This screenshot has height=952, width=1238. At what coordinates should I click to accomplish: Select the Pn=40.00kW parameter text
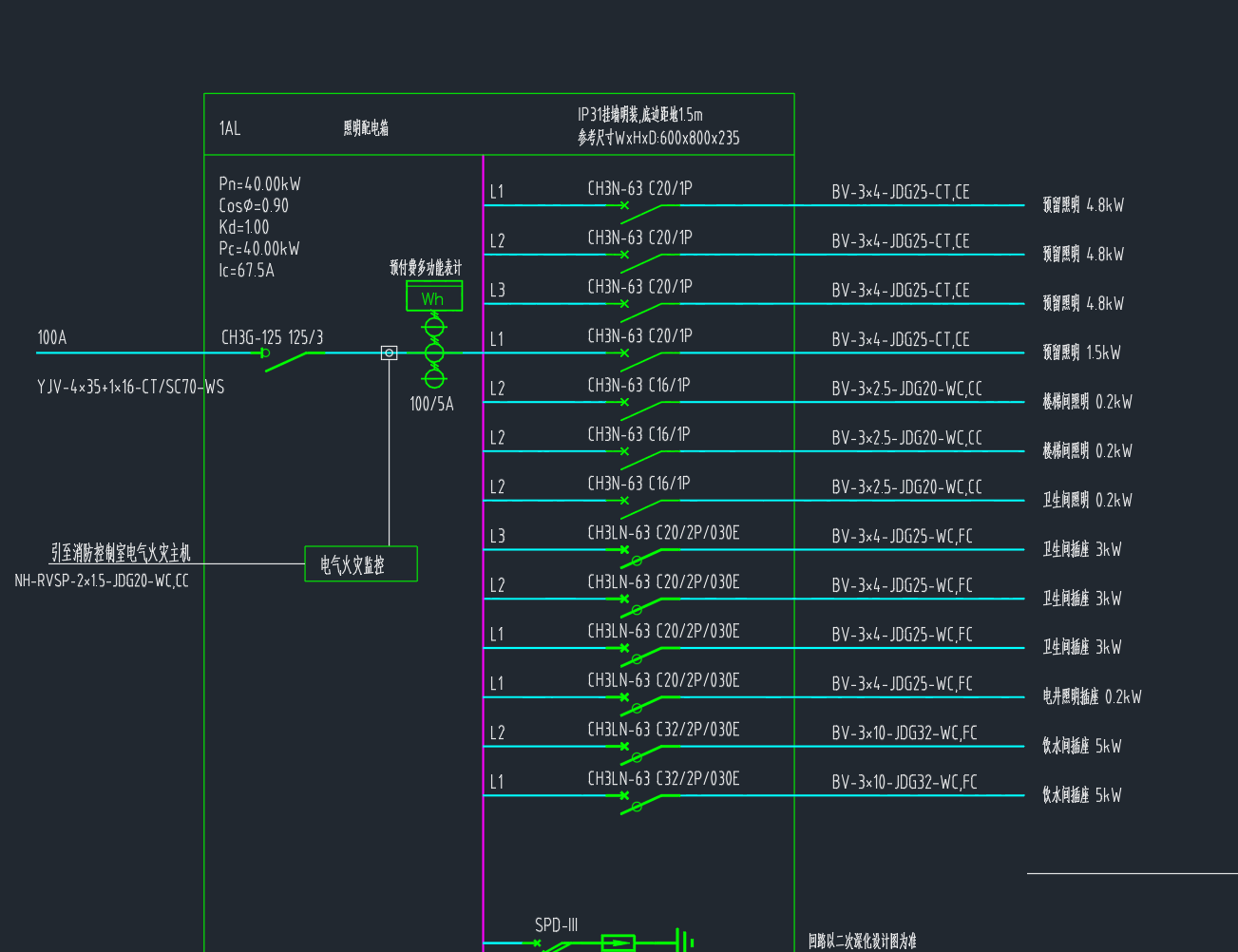click(x=259, y=184)
